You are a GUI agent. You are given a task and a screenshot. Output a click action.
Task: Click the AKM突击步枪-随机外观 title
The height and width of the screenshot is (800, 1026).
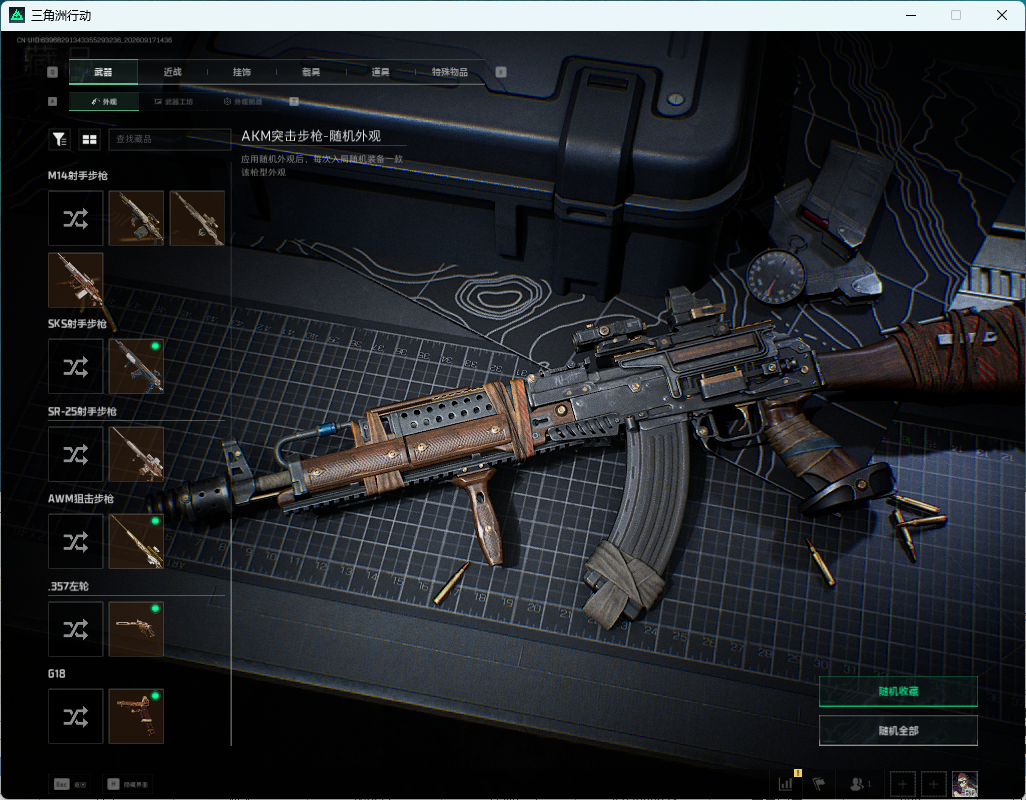click(x=311, y=136)
